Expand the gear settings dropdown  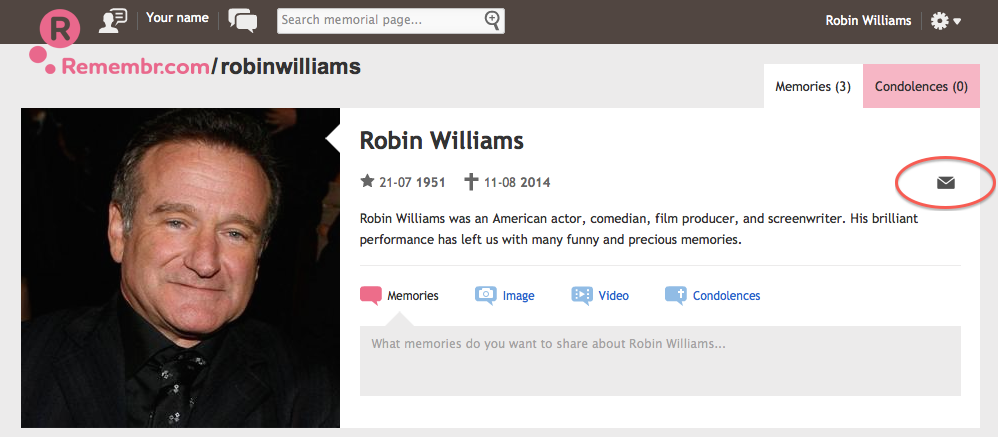pos(945,21)
